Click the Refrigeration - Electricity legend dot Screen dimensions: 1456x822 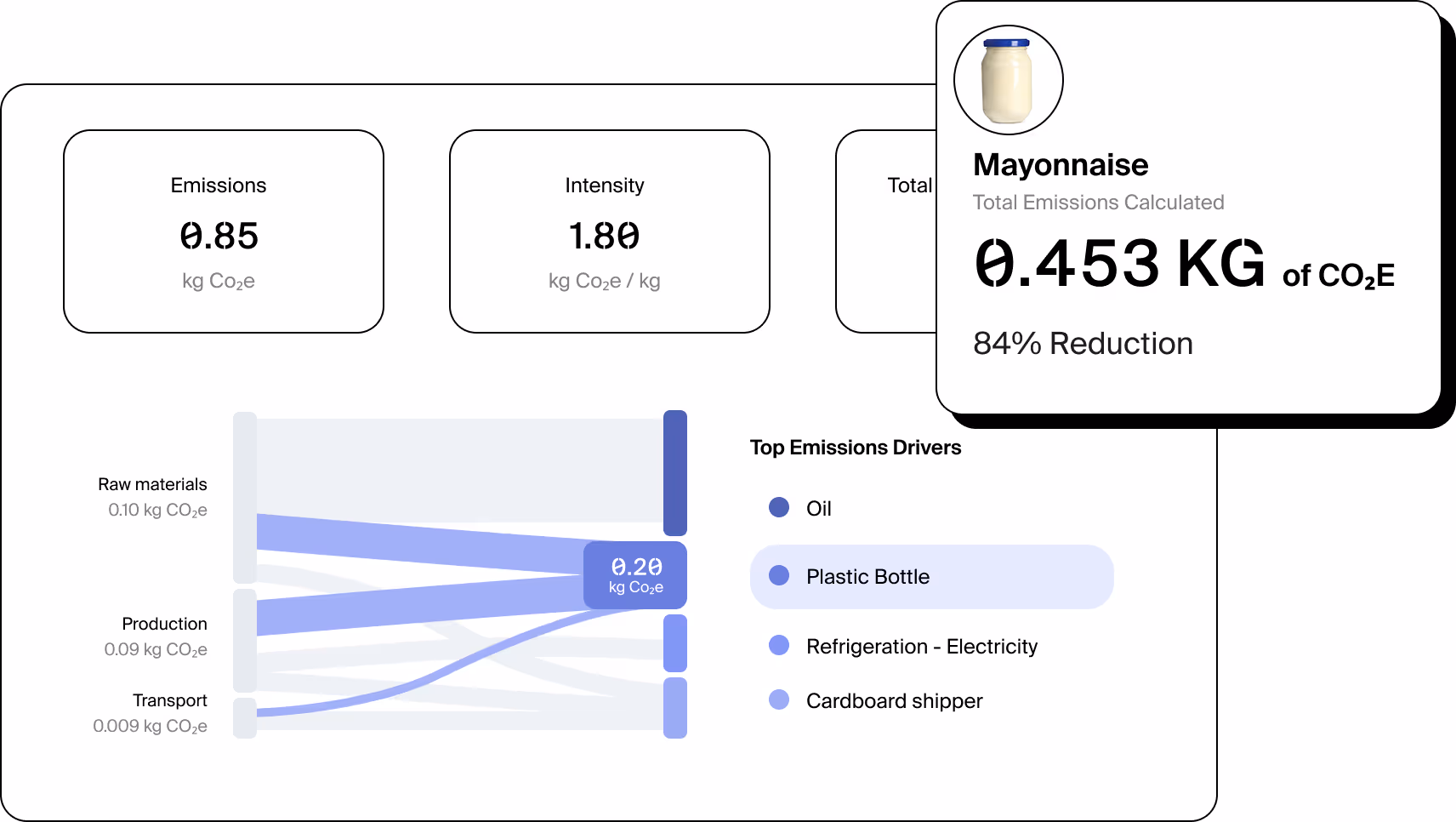click(x=778, y=645)
